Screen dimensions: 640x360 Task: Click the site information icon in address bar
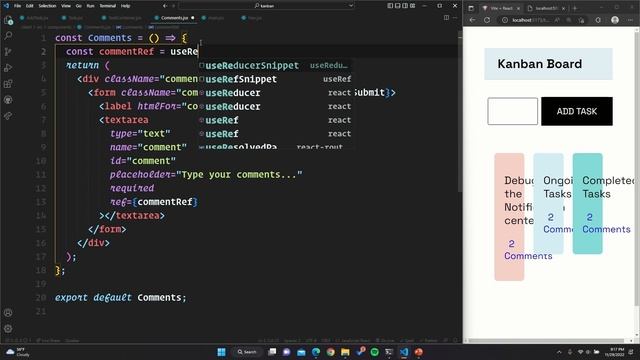505,20
